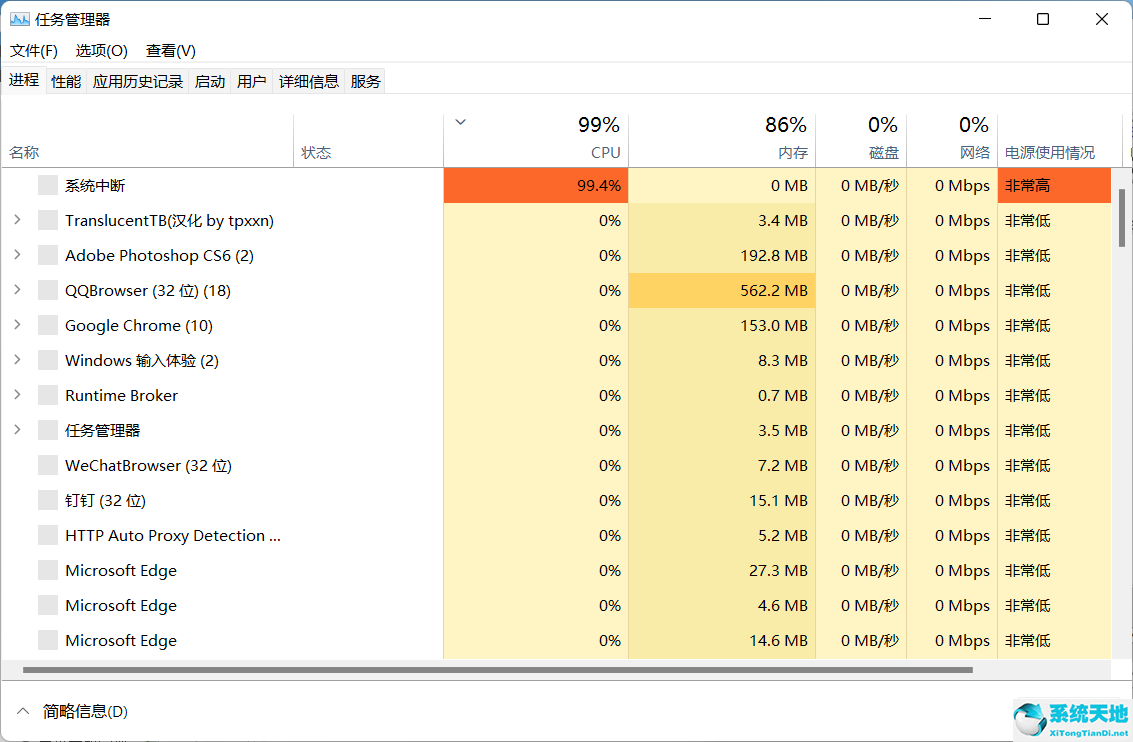Open the 启动 tab

(x=209, y=81)
